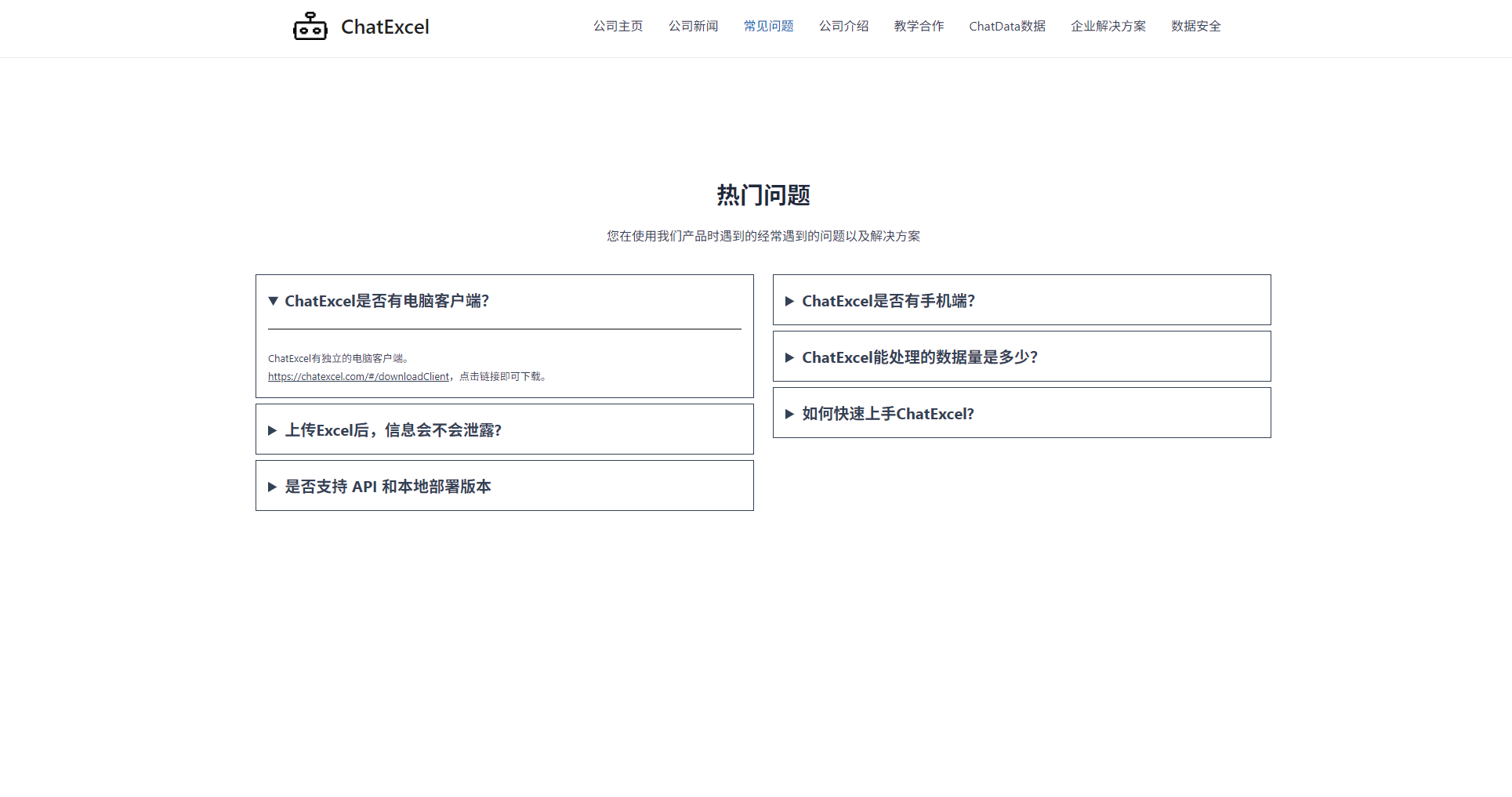Viewport: 1512px width, 797px height.
Task: Click the downloadClient download link
Action: coord(358,376)
